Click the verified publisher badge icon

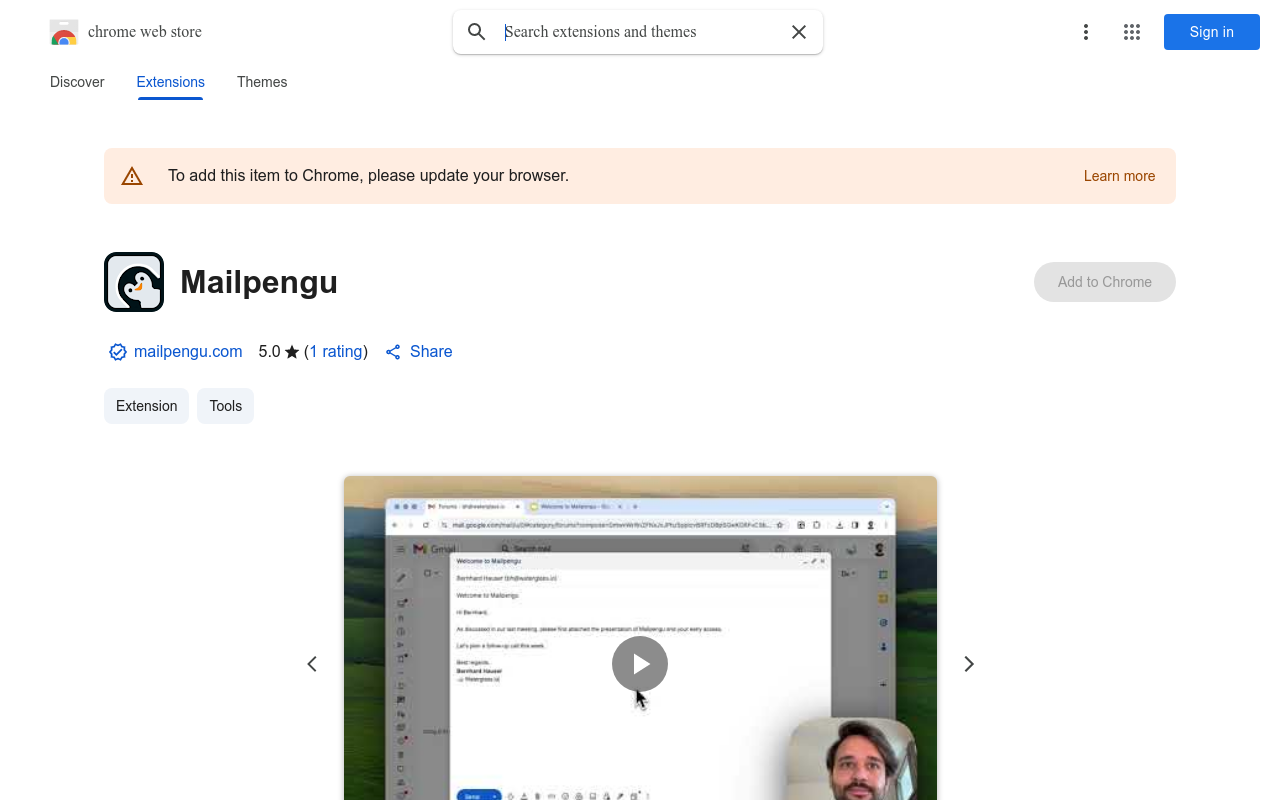pyautogui.click(x=118, y=352)
